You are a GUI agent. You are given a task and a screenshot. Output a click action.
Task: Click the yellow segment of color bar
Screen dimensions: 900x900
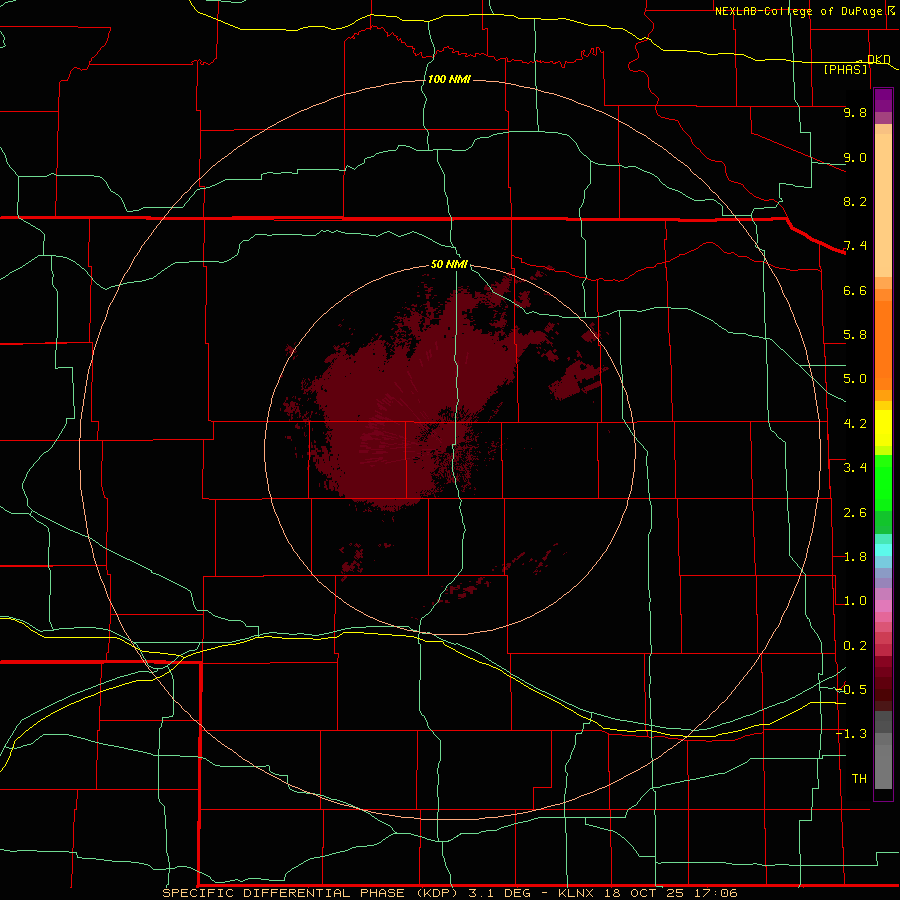point(883,428)
